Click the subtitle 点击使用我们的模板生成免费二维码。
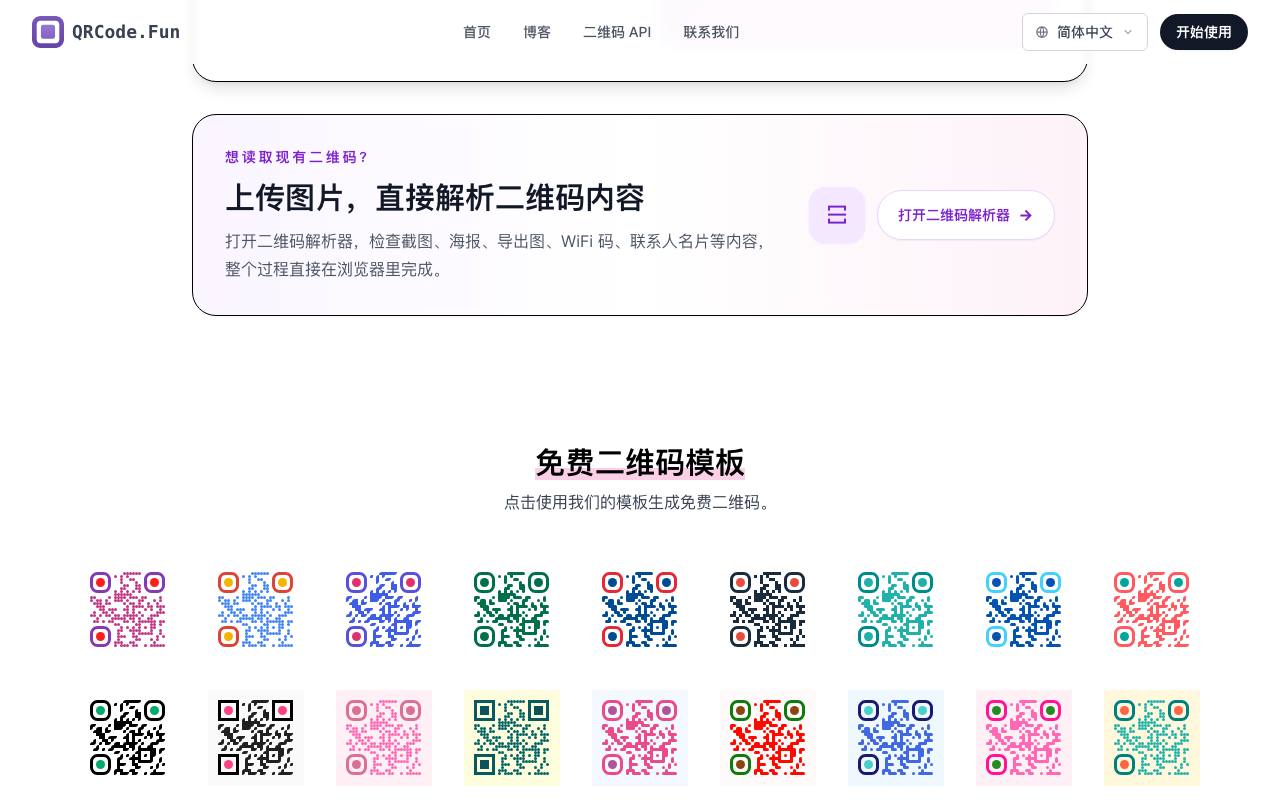This screenshot has height=800, width=1280. click(640, 502)
